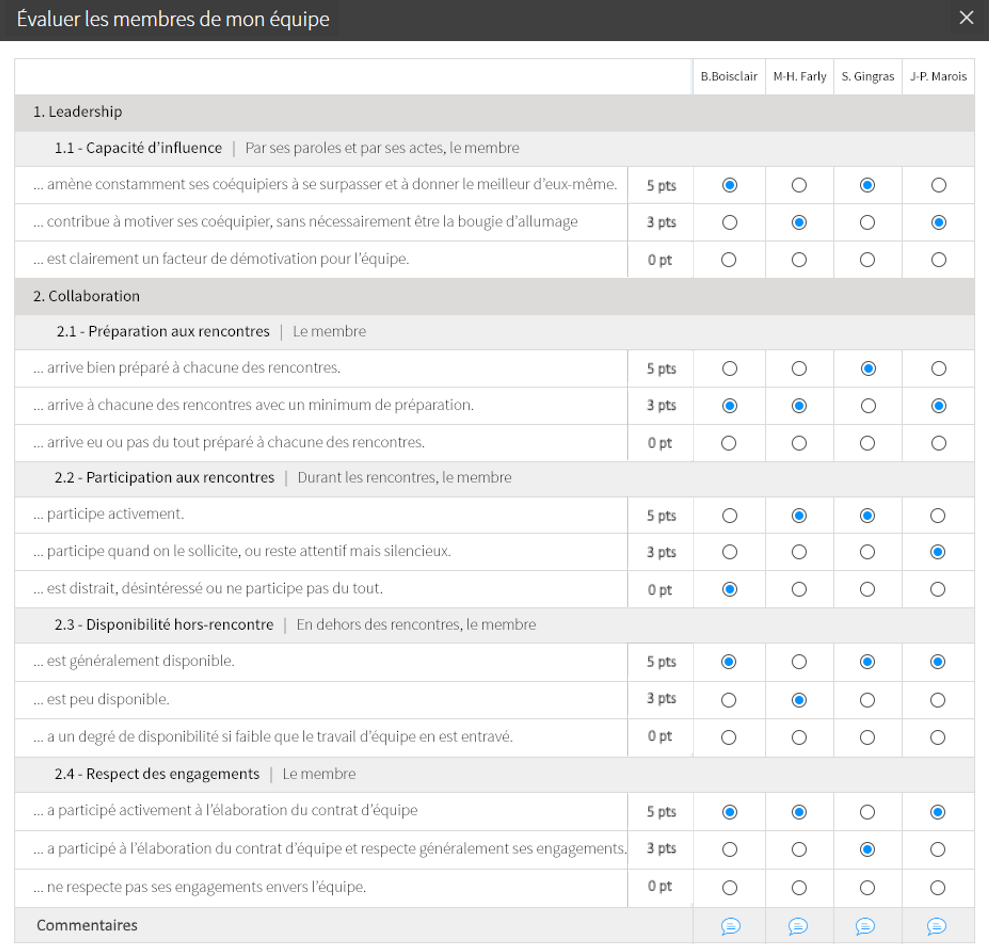This screenshot has height=951, width=989.
Task: Select 3 pts 'est peu disponible' for B.Boisclair
Action: pyautogui.click(x=729, y=700)
